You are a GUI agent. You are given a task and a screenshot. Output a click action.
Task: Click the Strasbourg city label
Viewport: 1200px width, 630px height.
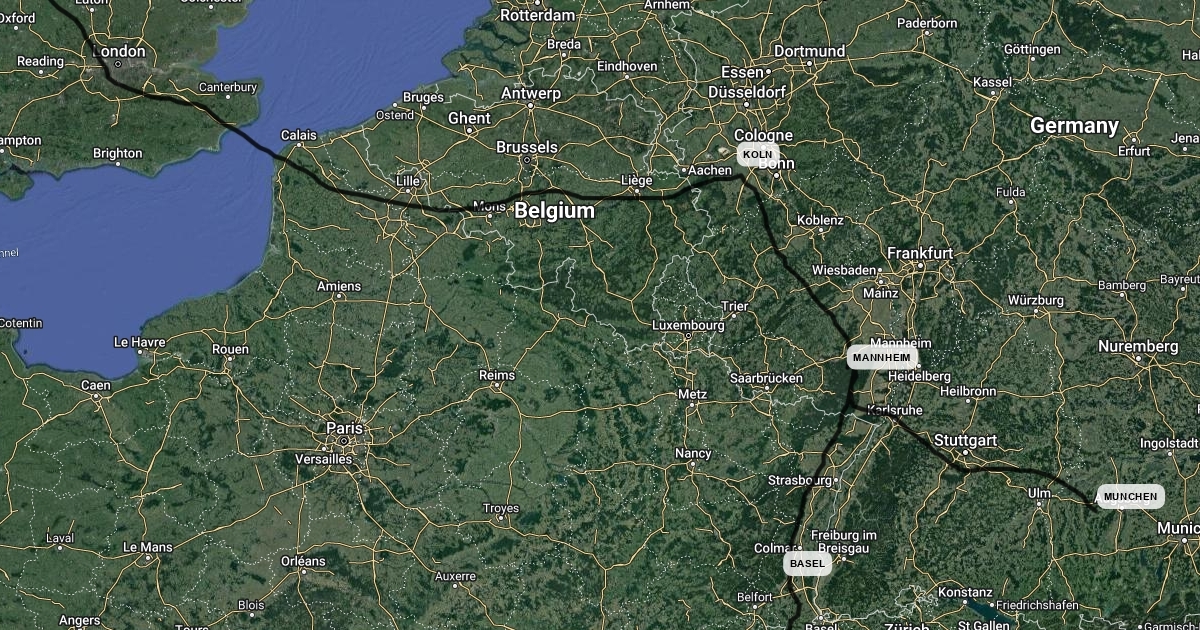(801, 480)
